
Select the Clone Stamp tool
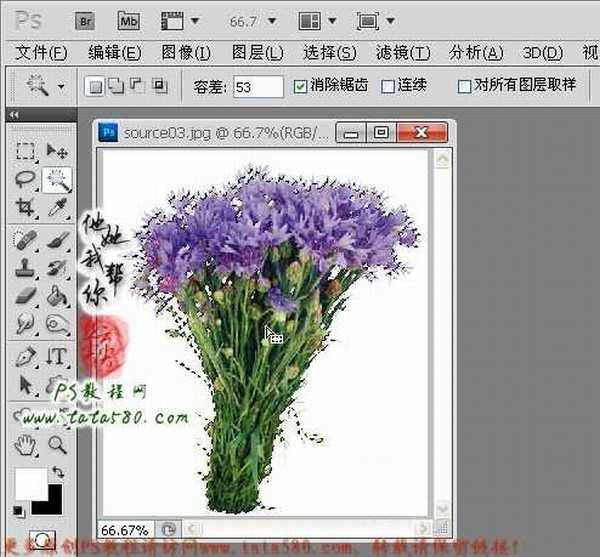click(x=25, y=268)
